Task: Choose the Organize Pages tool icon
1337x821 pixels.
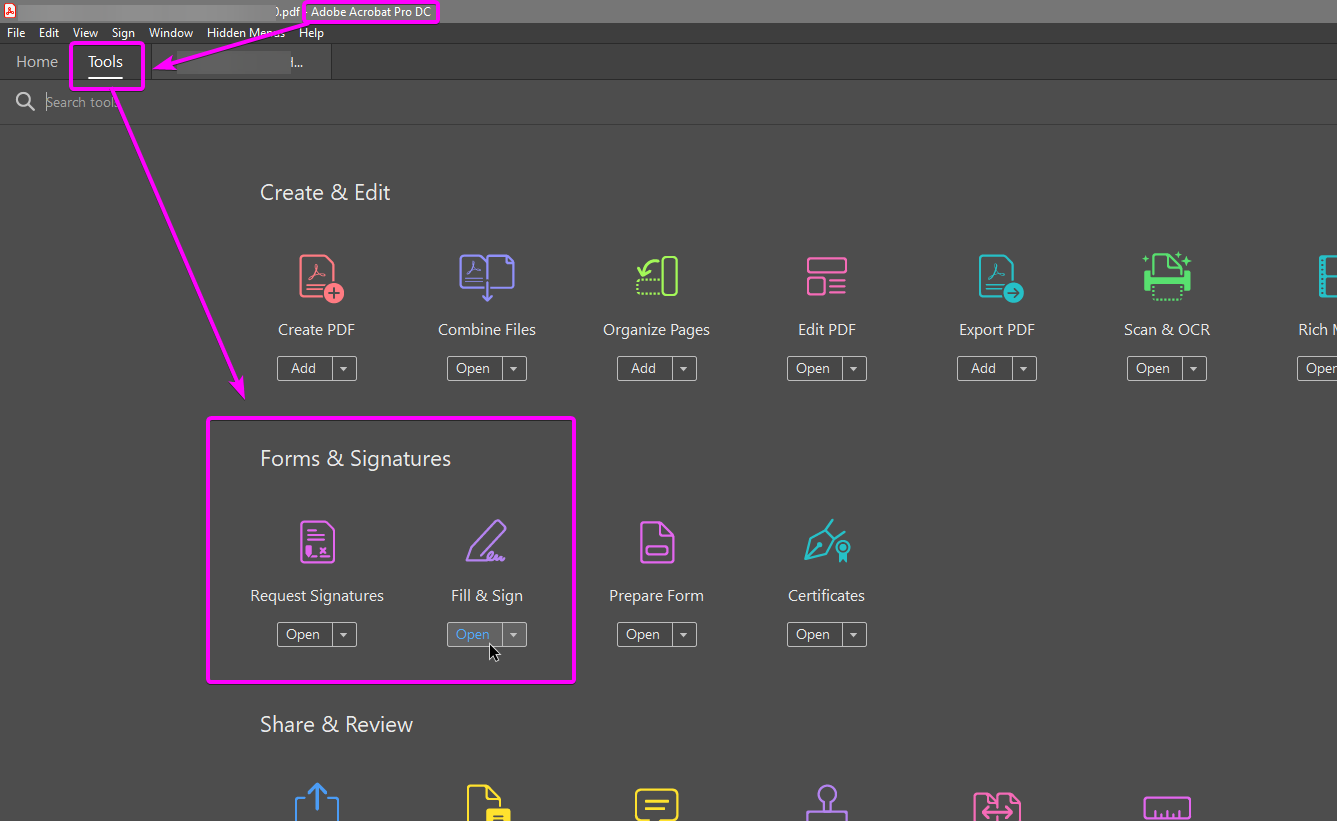Action: point(657,277)
